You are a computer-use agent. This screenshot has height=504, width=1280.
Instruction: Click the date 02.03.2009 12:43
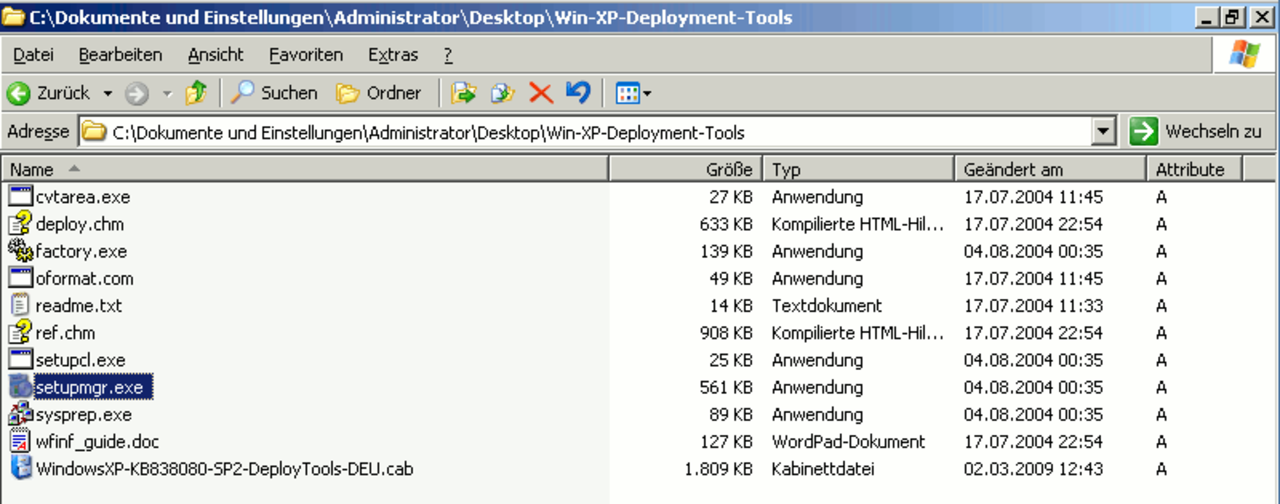pos(1033,468)
